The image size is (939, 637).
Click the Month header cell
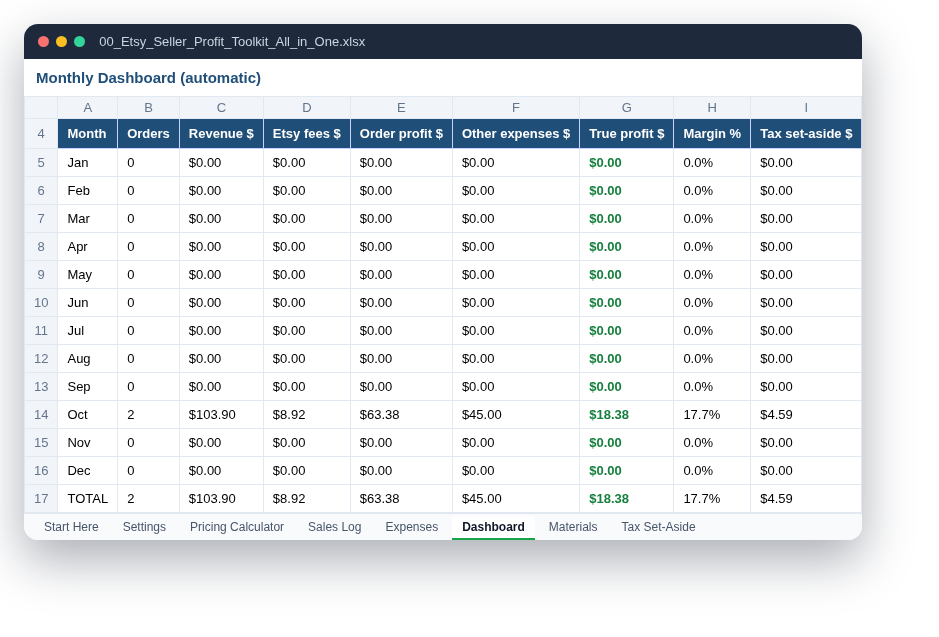[x=87, y=134]
